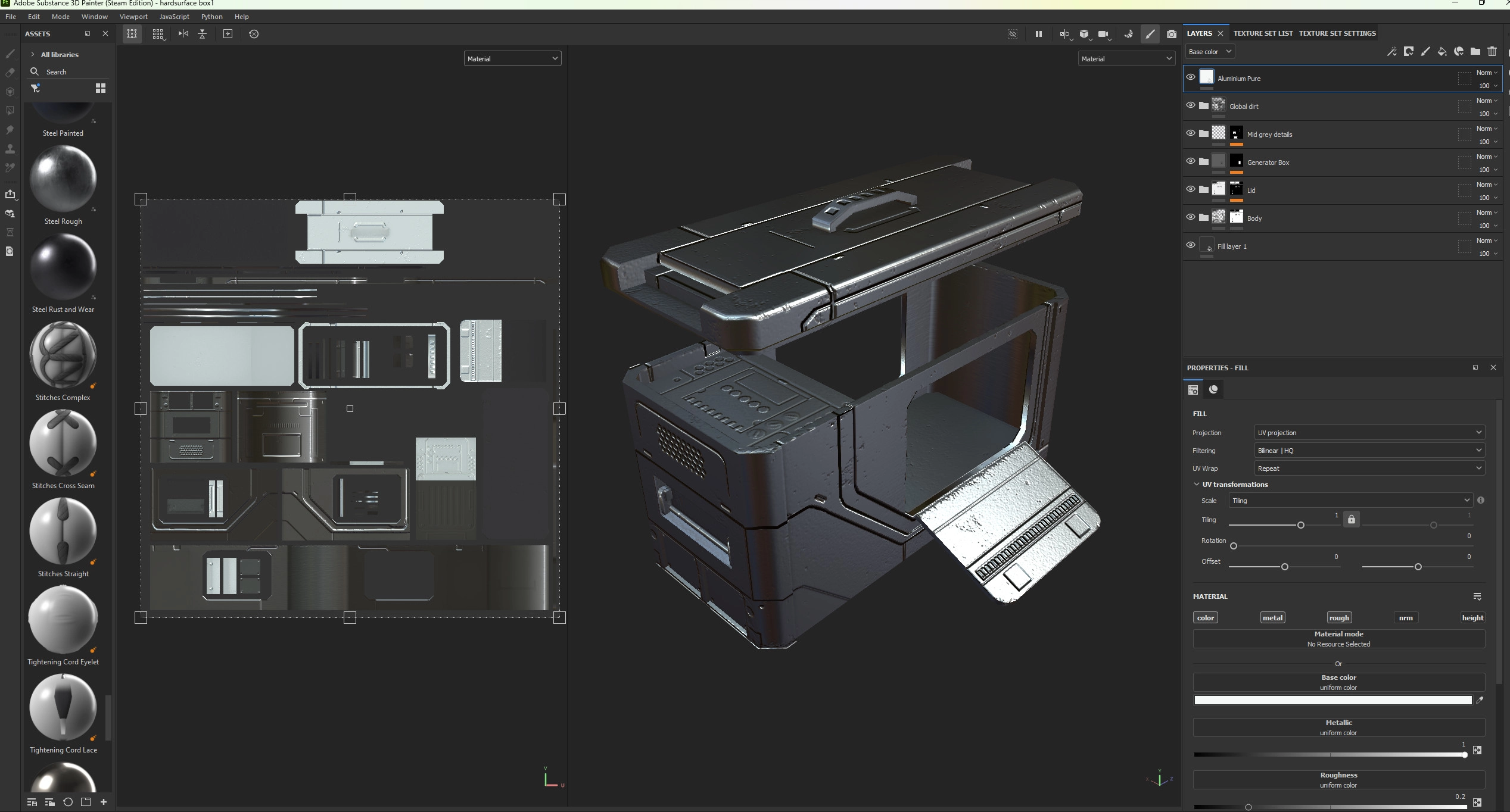Open the asset filter funnel icon

pyautogui.click(x=36, y=88)
